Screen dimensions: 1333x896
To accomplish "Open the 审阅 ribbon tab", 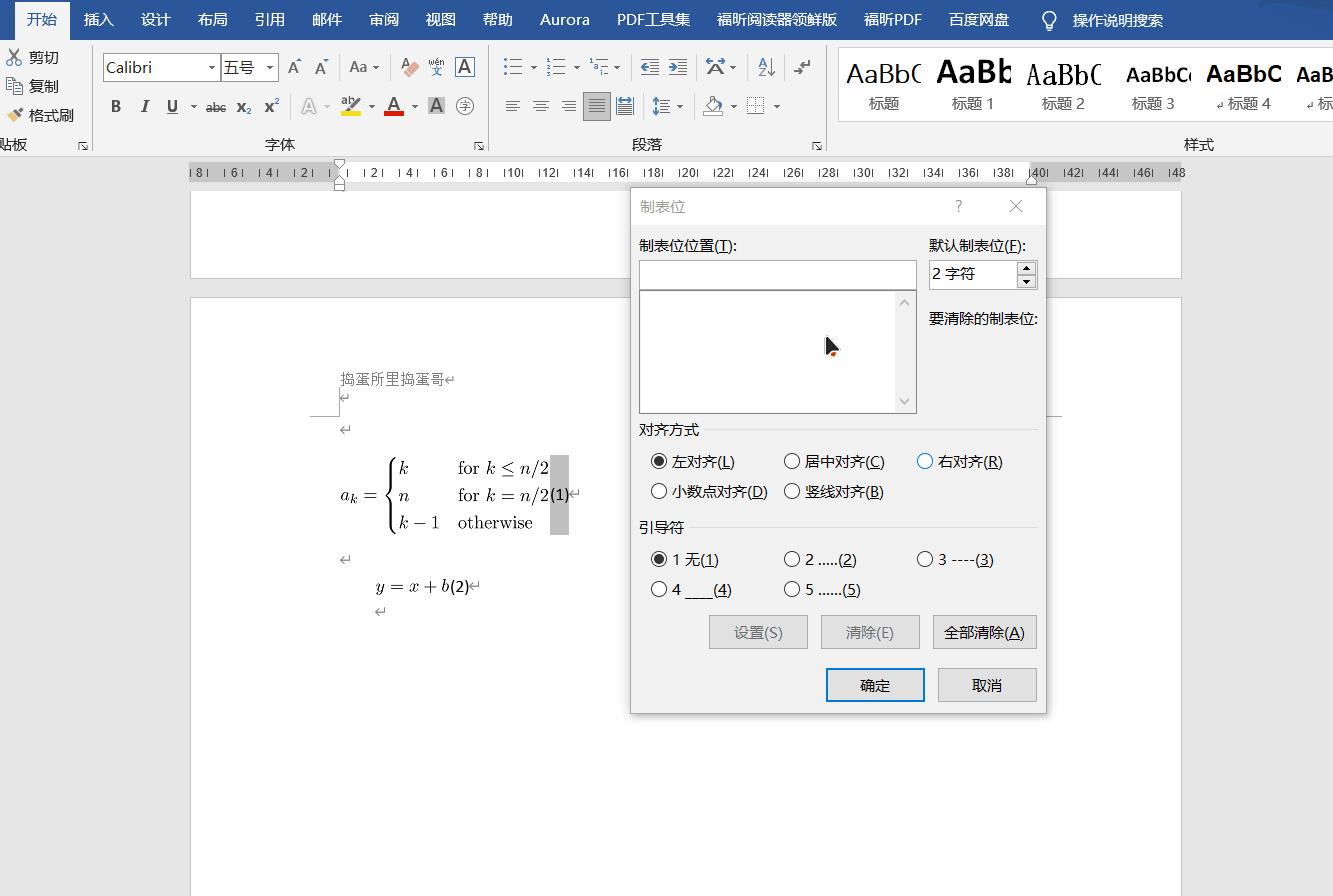I will [384, 19].
